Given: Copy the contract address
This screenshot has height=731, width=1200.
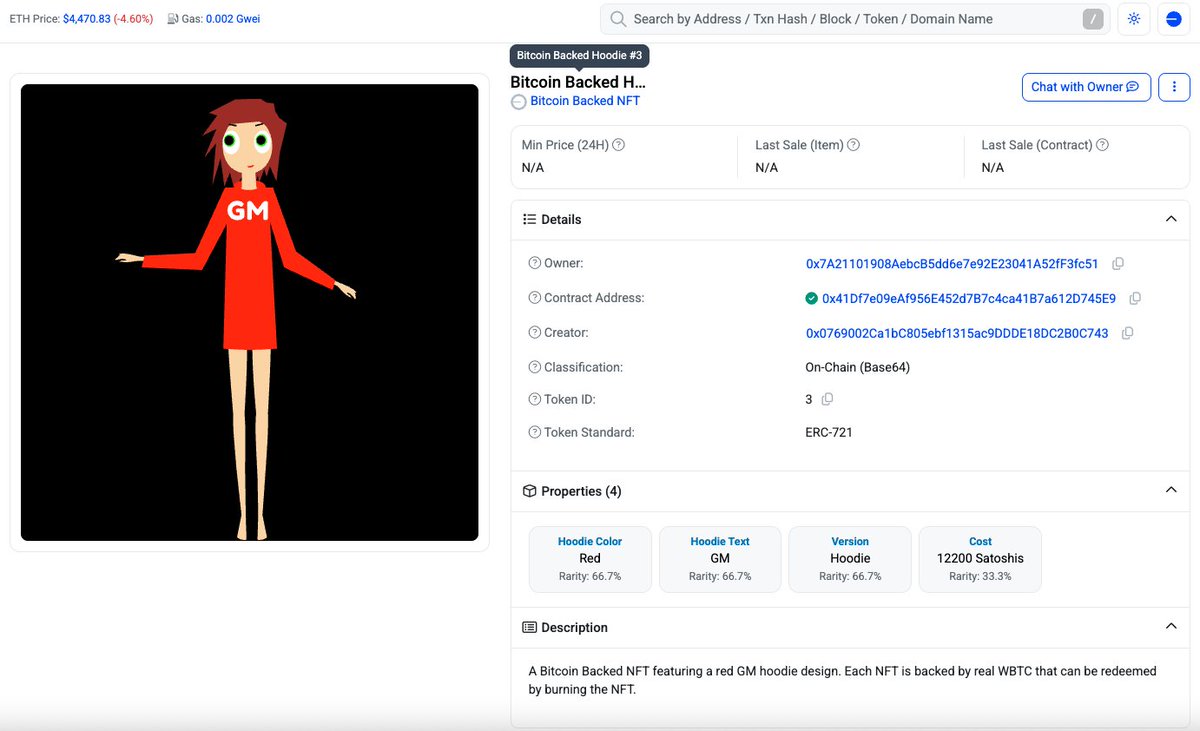Looking at the screenshot, I should 1135,298.
